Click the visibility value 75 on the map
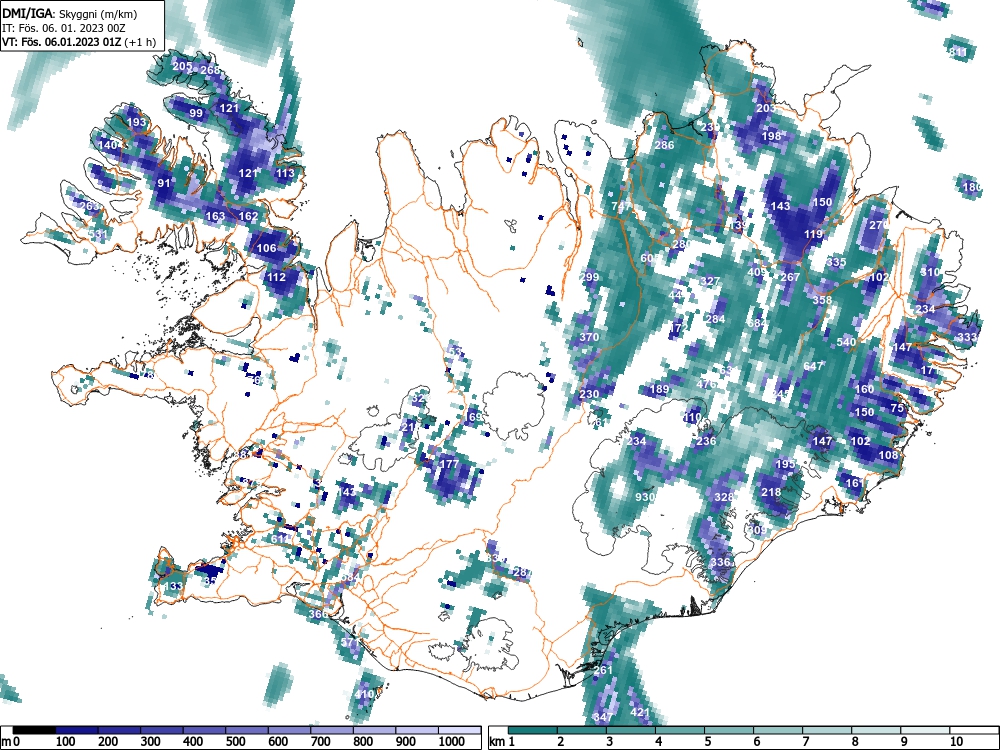The width and height of the screenshot is (1000, 750). (897, 408)
